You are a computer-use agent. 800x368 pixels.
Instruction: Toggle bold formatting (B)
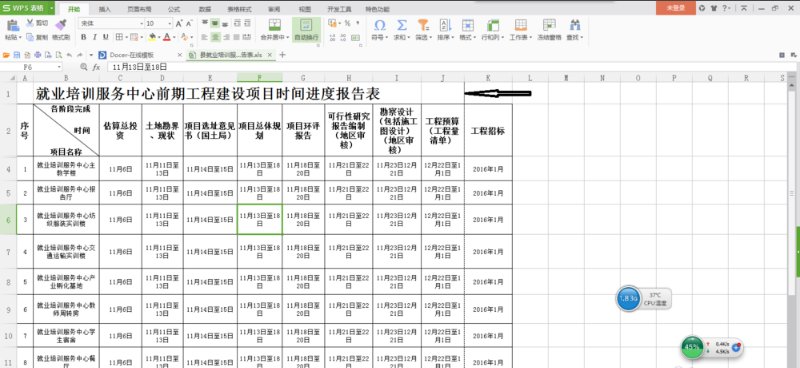[84, 37]
